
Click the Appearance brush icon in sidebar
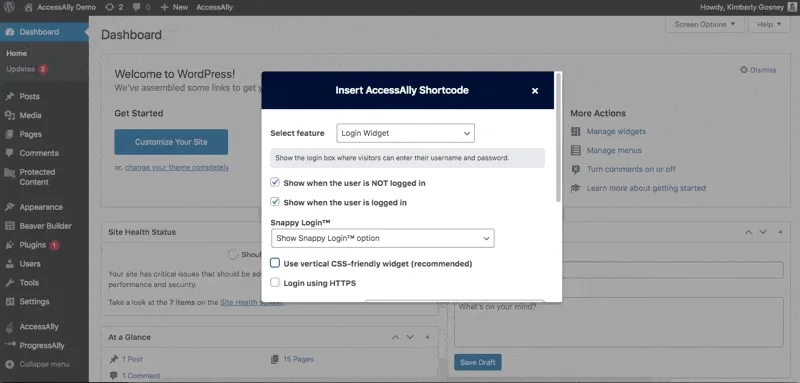pos(9,207)
